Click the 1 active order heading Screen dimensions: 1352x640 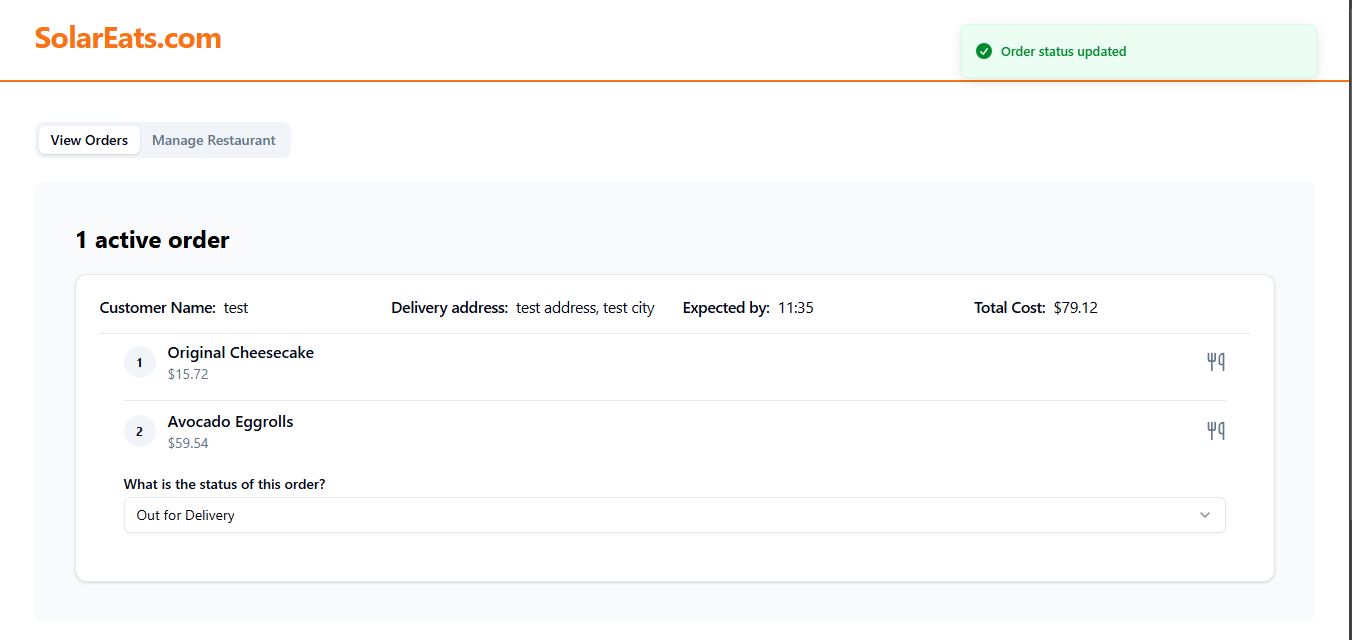pyautogui.click(x=152, y=240)
